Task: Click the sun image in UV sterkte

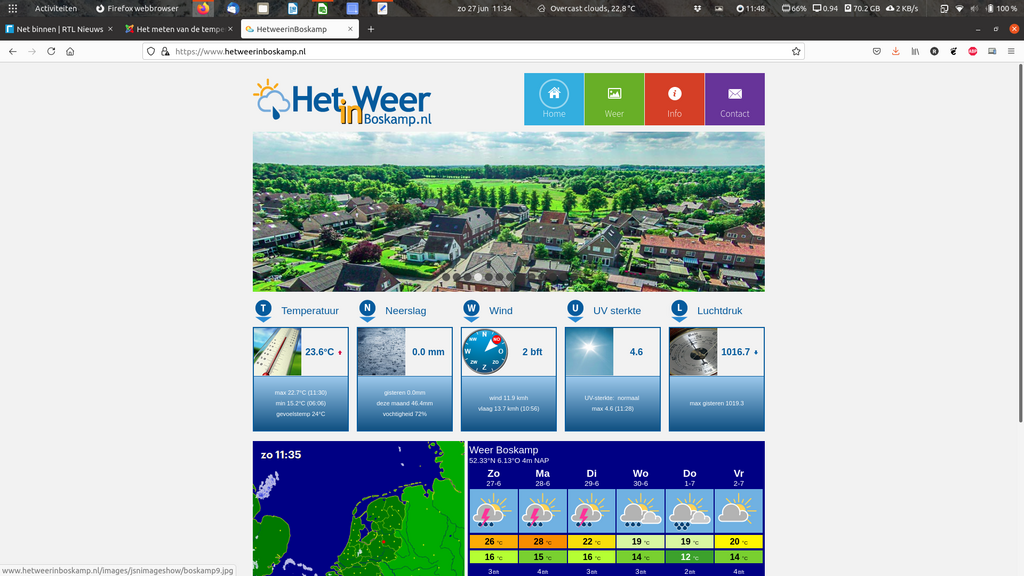Action: point(589,352)
